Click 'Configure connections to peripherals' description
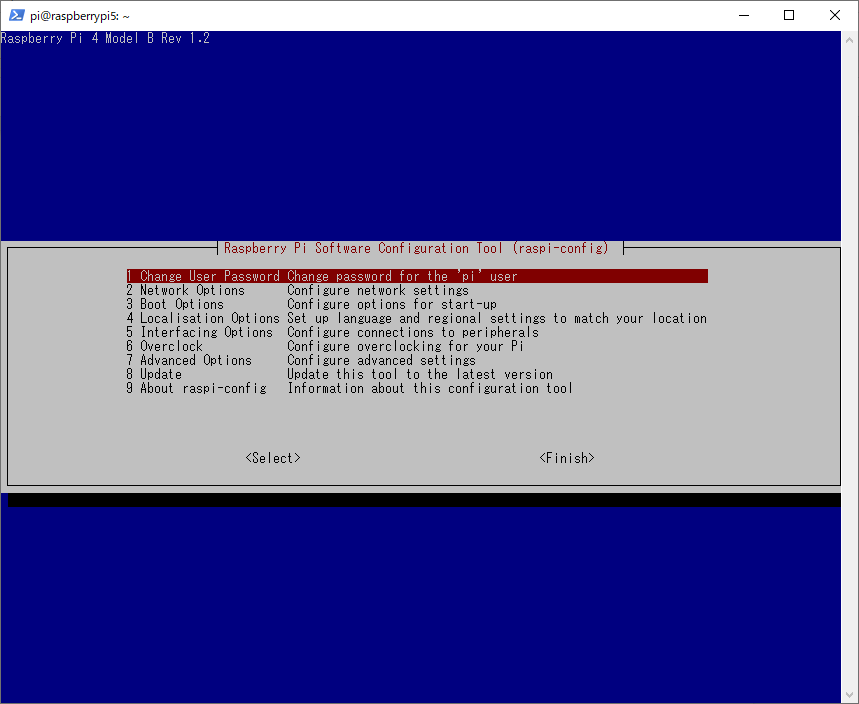This screenshot has width=859, height=704. (x=413, y=332)
